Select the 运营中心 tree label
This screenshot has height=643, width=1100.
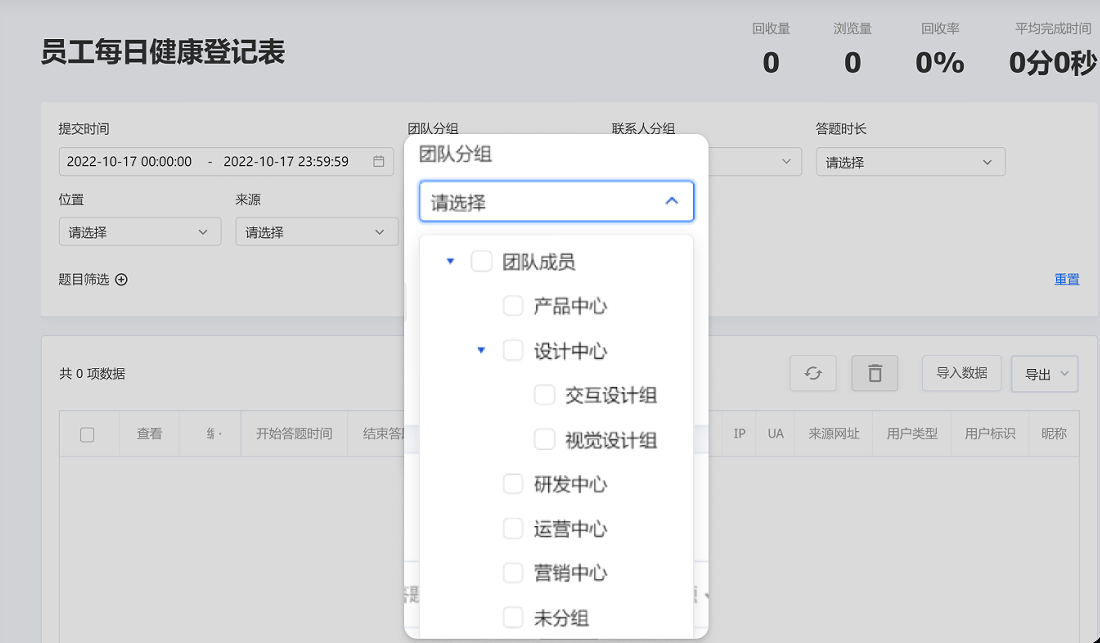[x=570, y=529]
